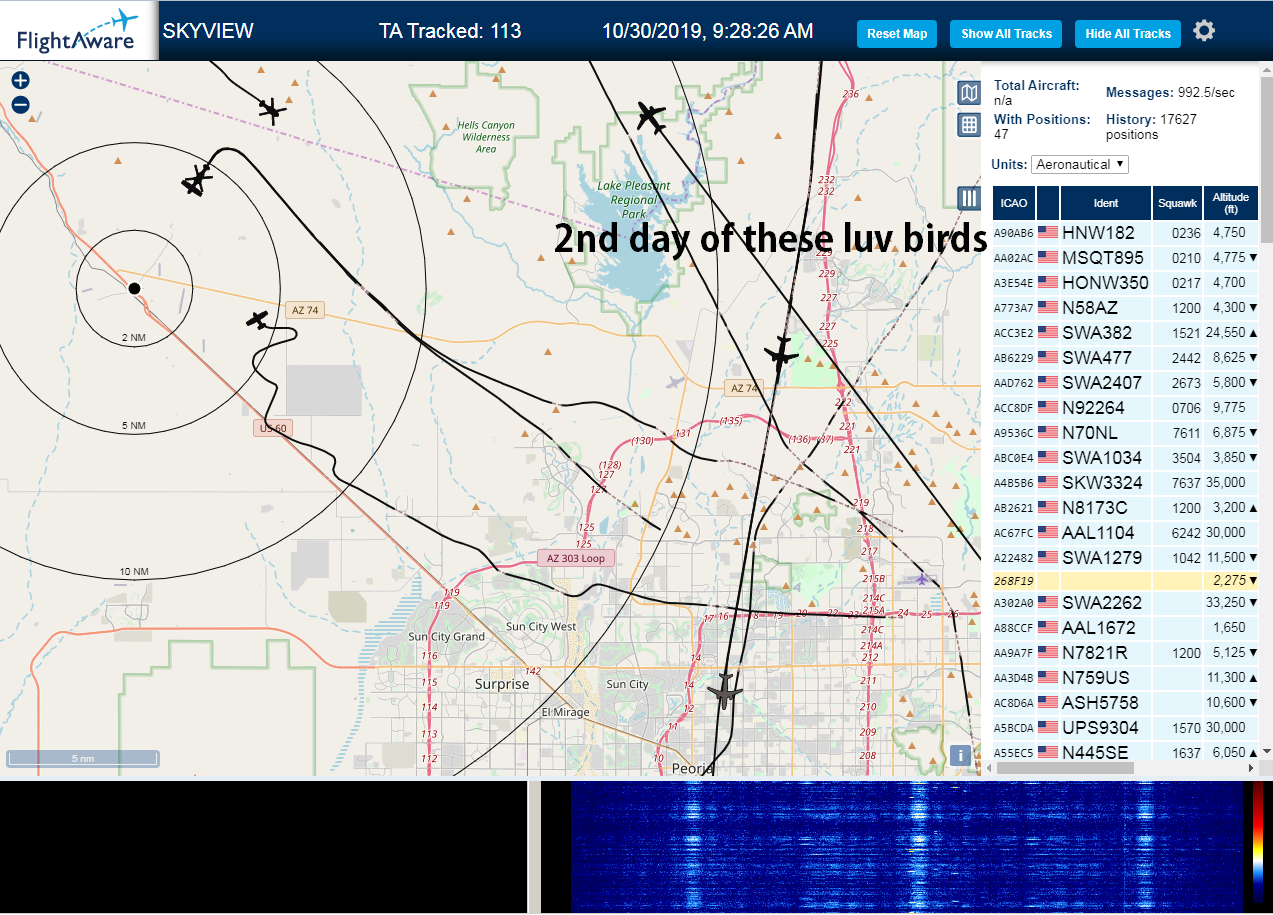Sort table by Squawk column

pos(1177,203)
